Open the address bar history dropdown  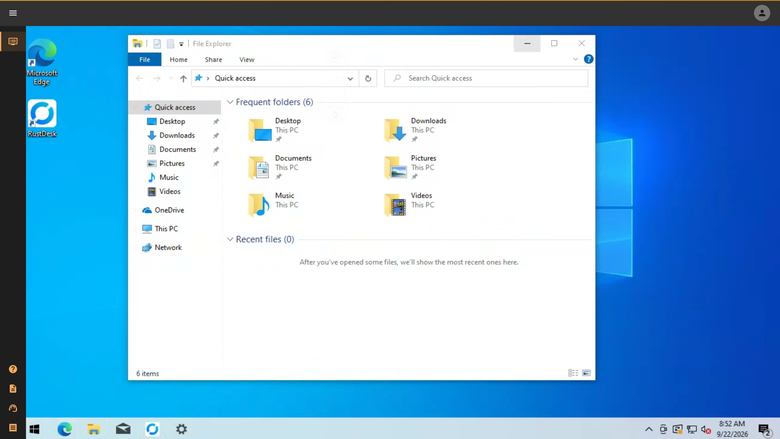click(x=350, y=79)
